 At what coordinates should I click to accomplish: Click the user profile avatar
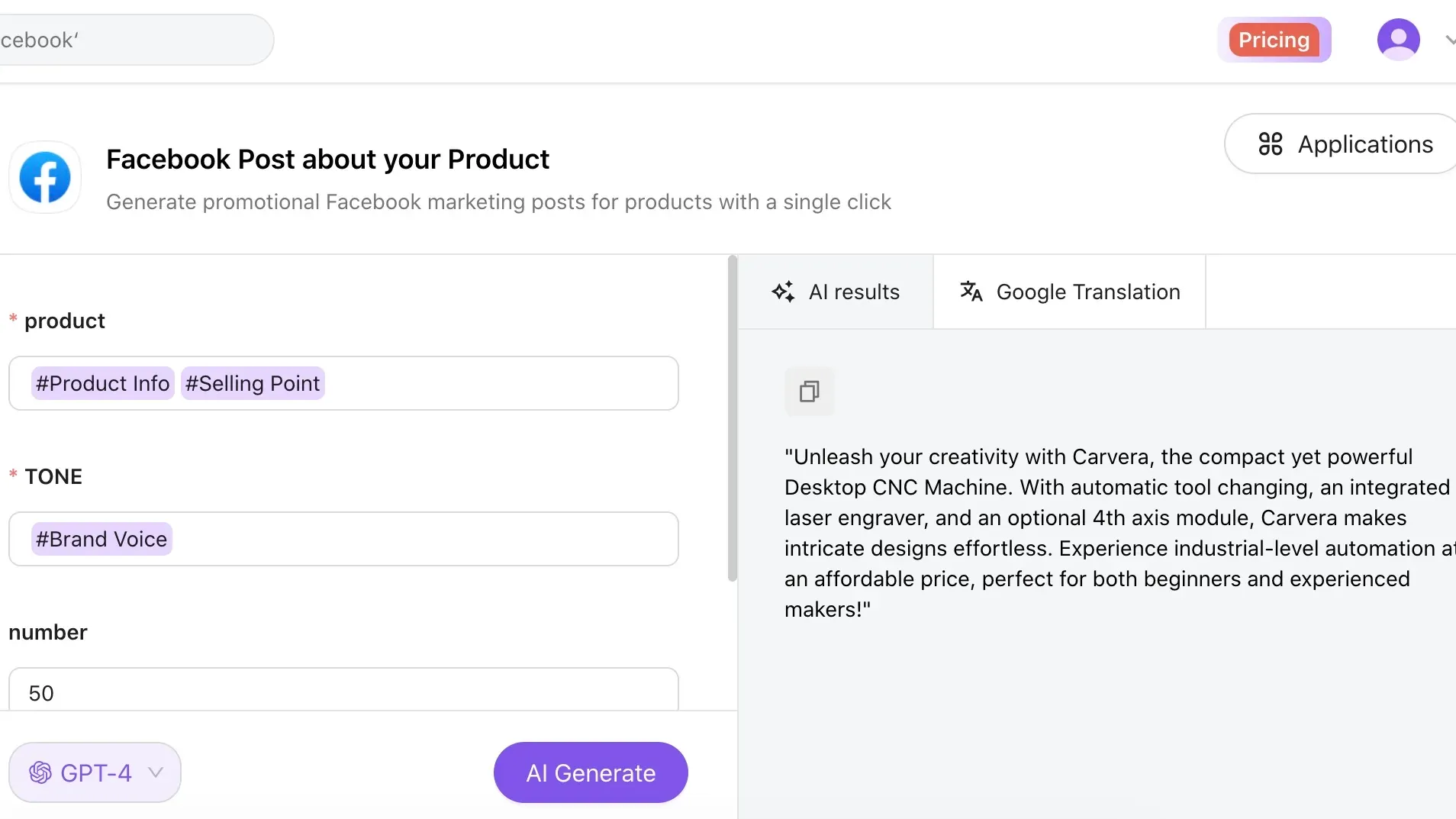pyautogui.click(x=1398, y=40)
